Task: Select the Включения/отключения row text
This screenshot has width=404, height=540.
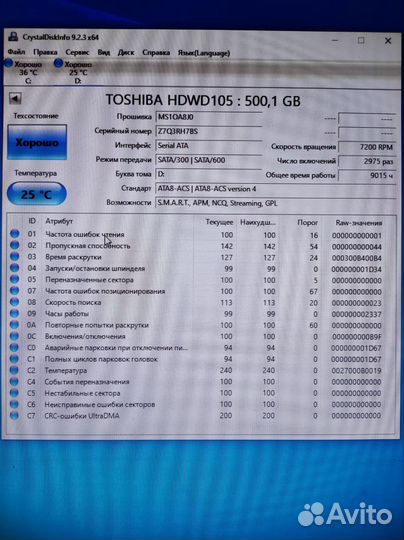Action: 85,336
